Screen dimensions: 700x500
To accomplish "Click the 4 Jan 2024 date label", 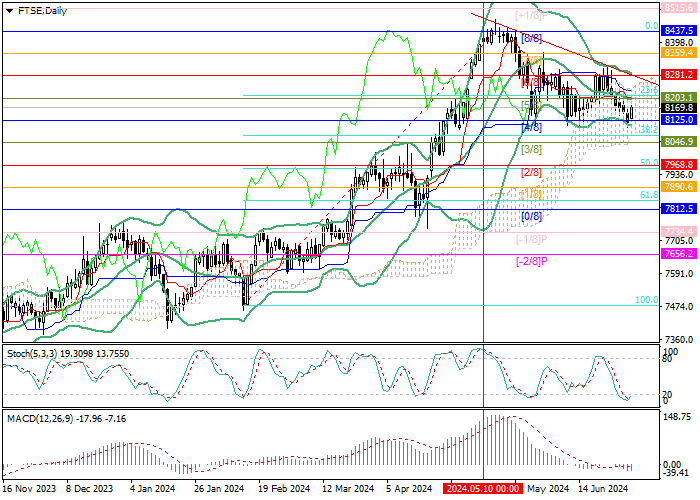I will [x=153, y=489].
